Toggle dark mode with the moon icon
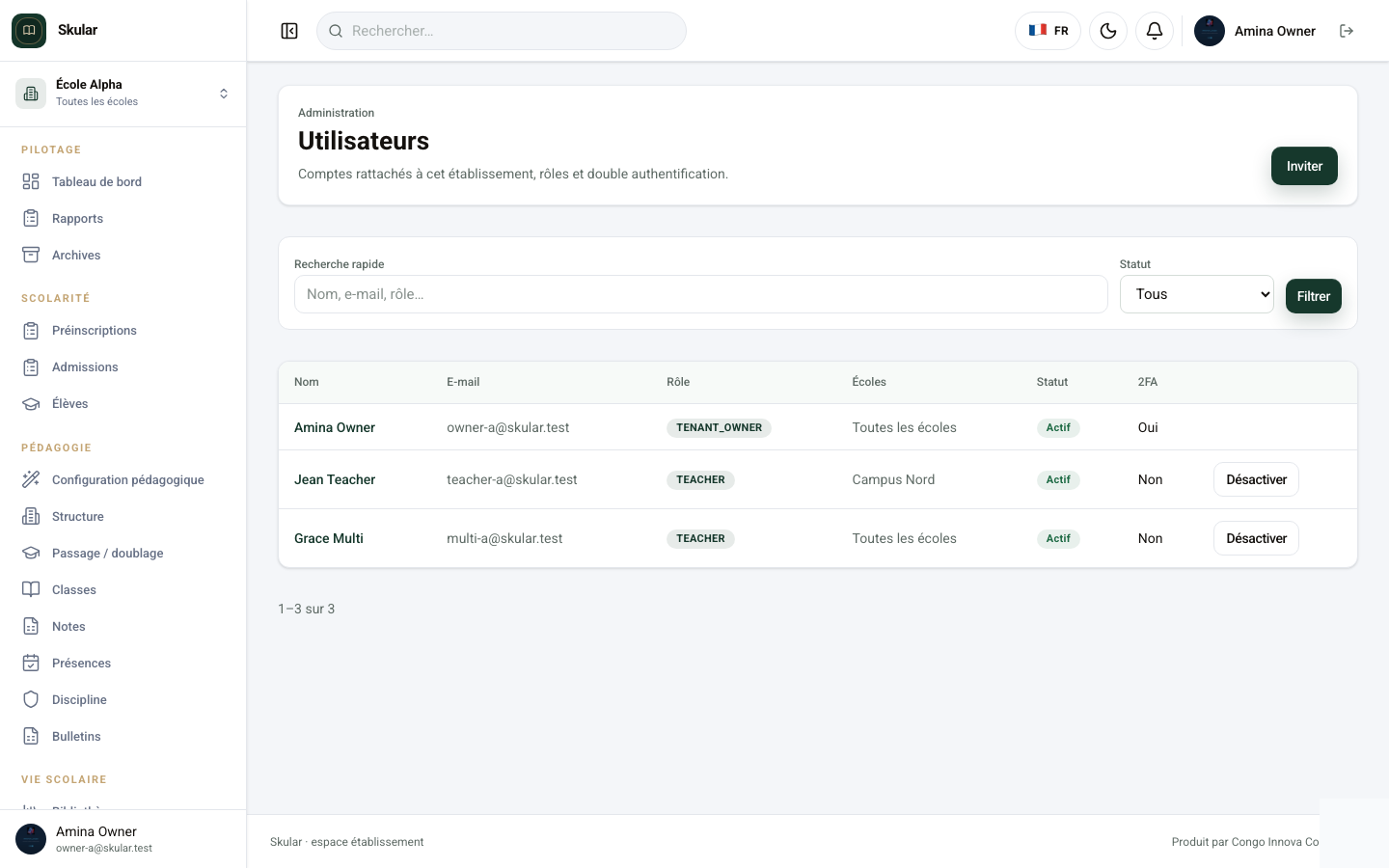 1108,31
